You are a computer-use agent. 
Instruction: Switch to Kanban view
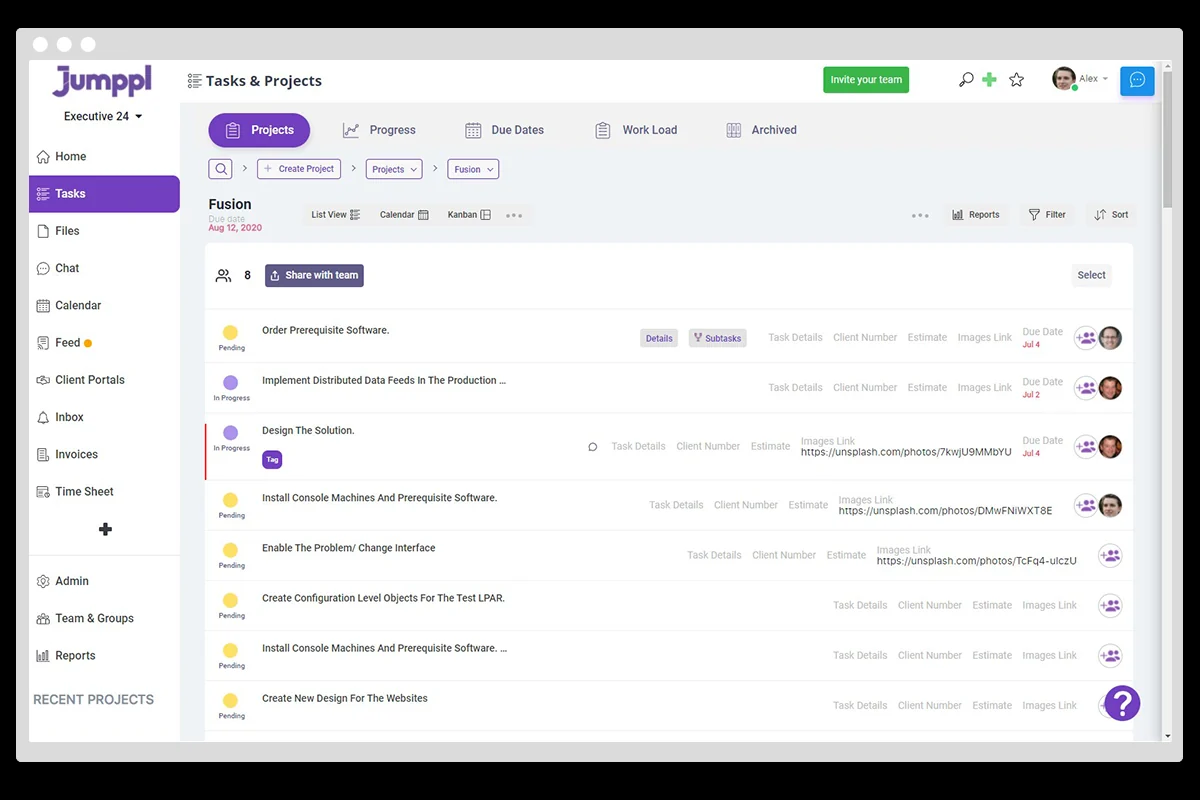click(x=468, y=214)
